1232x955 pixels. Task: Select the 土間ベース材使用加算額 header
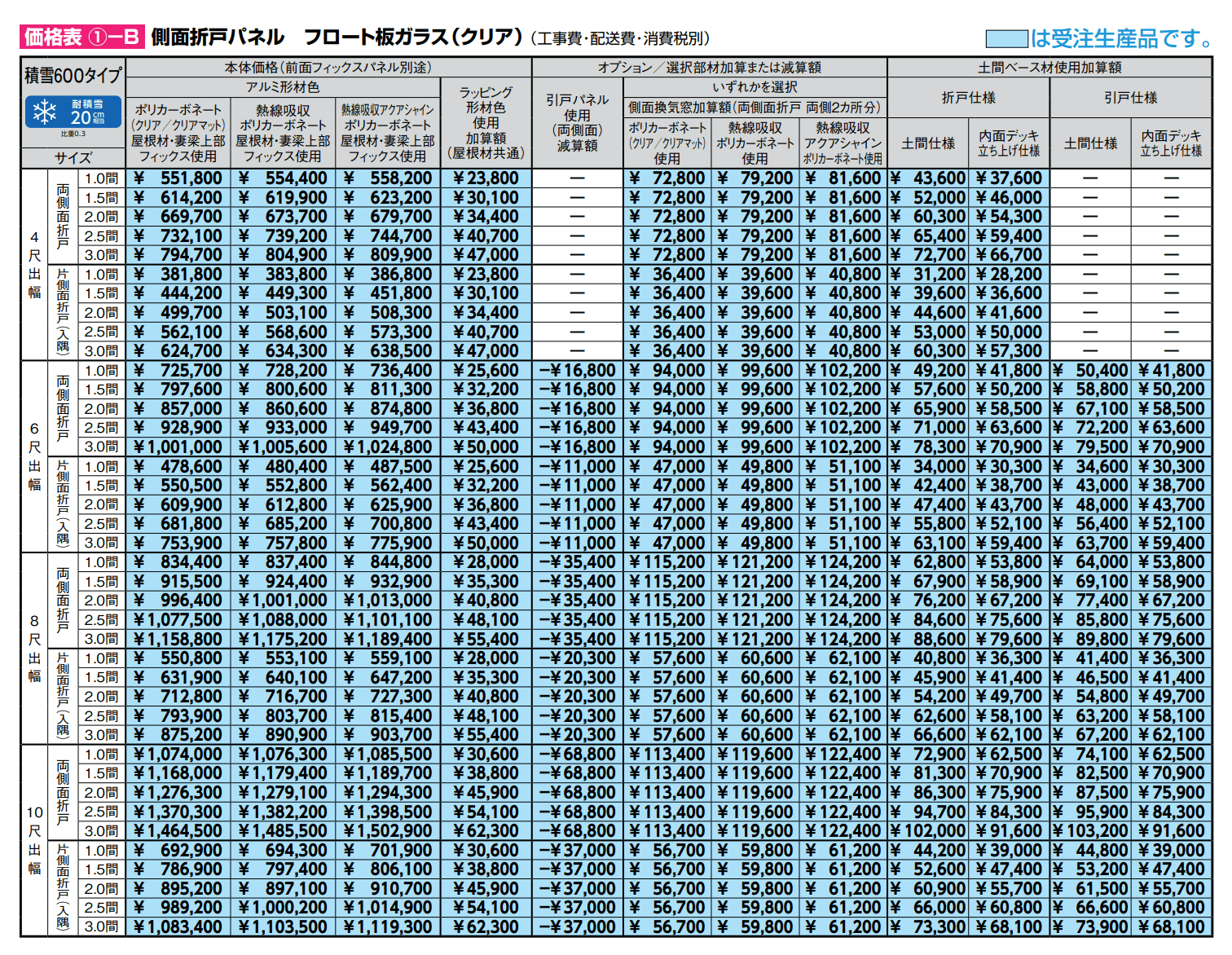(1049, 68)
